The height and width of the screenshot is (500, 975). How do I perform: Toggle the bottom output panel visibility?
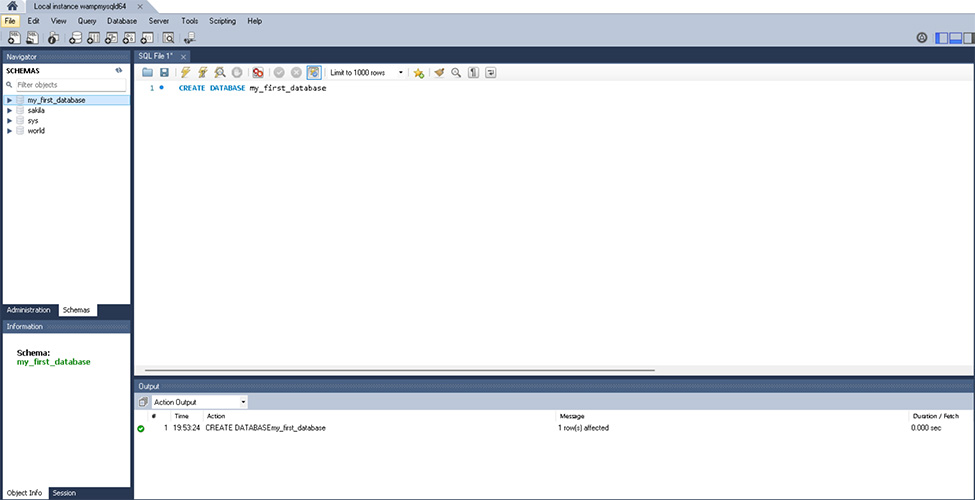tap(955, 38)
